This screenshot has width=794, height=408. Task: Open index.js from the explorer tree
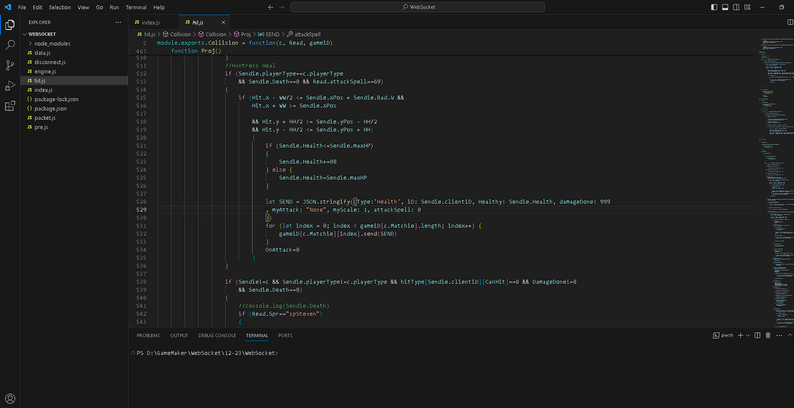tap(74, 90)
